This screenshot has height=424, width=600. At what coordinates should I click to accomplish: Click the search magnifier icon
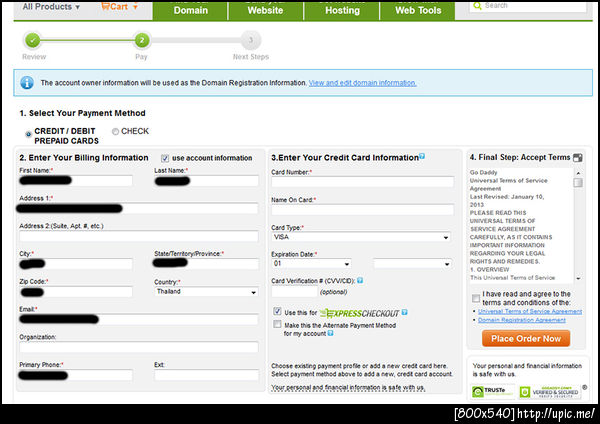pos(477,6)
